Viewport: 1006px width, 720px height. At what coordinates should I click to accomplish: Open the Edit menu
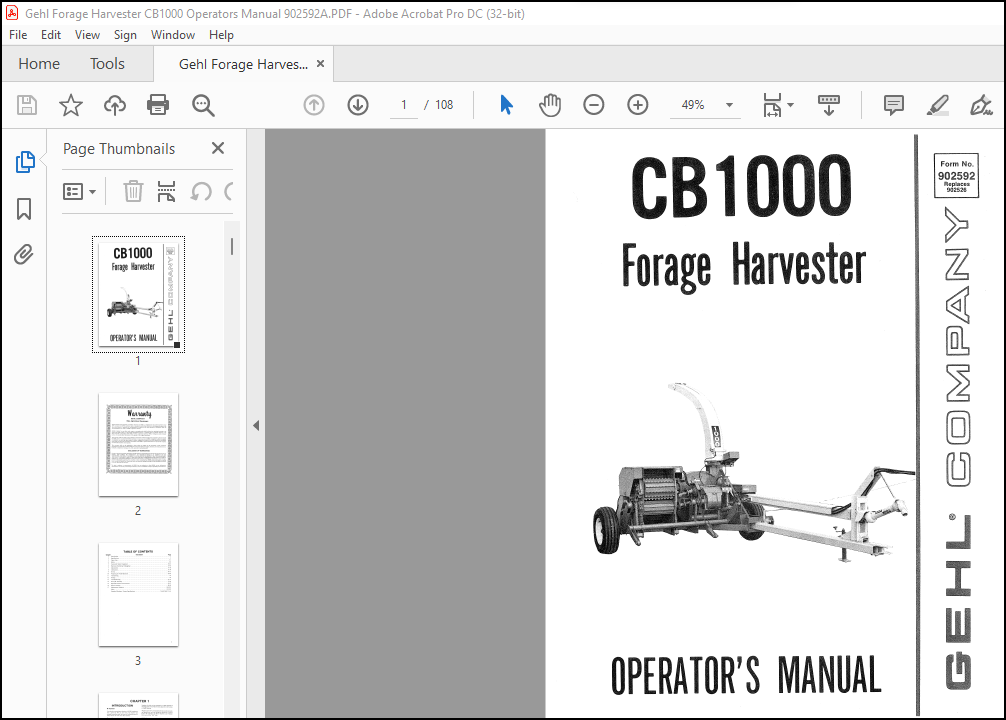coord(51,35)
